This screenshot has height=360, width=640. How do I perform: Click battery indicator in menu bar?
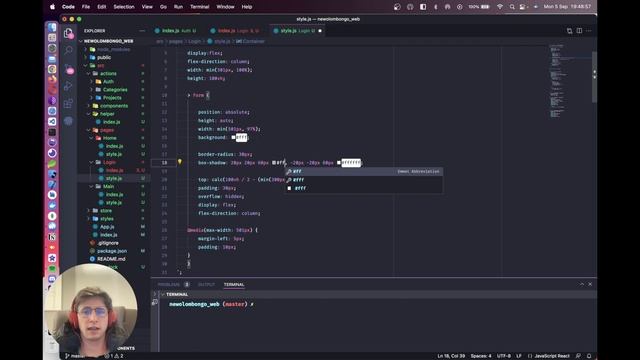[x=479, y=7]
